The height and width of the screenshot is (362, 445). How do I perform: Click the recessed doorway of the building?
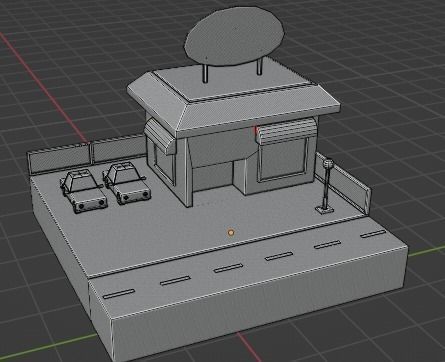pyautogui.click(x=212, y=176)
